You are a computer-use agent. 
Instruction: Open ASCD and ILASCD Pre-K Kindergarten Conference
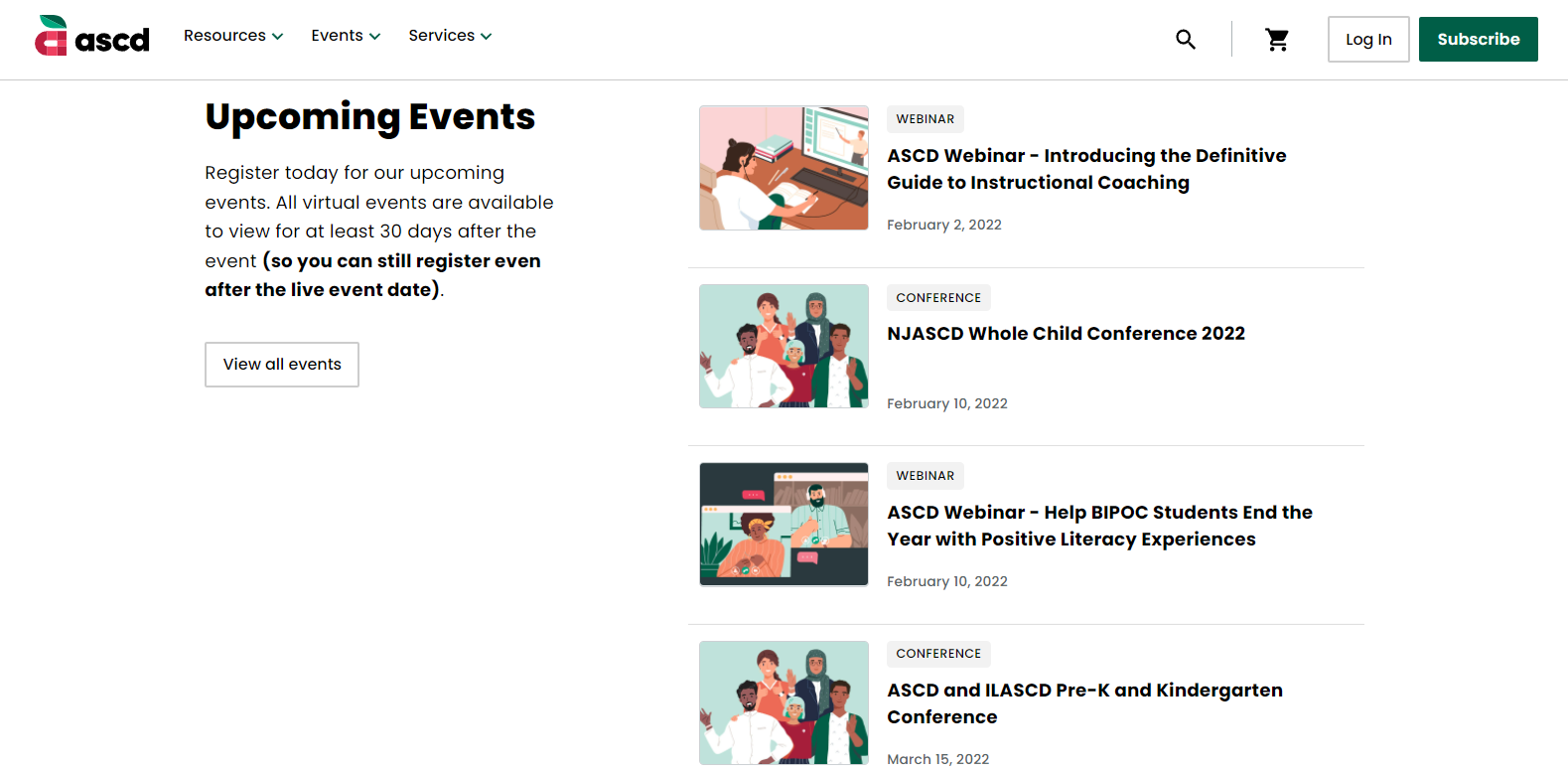tap(1084, 703)
